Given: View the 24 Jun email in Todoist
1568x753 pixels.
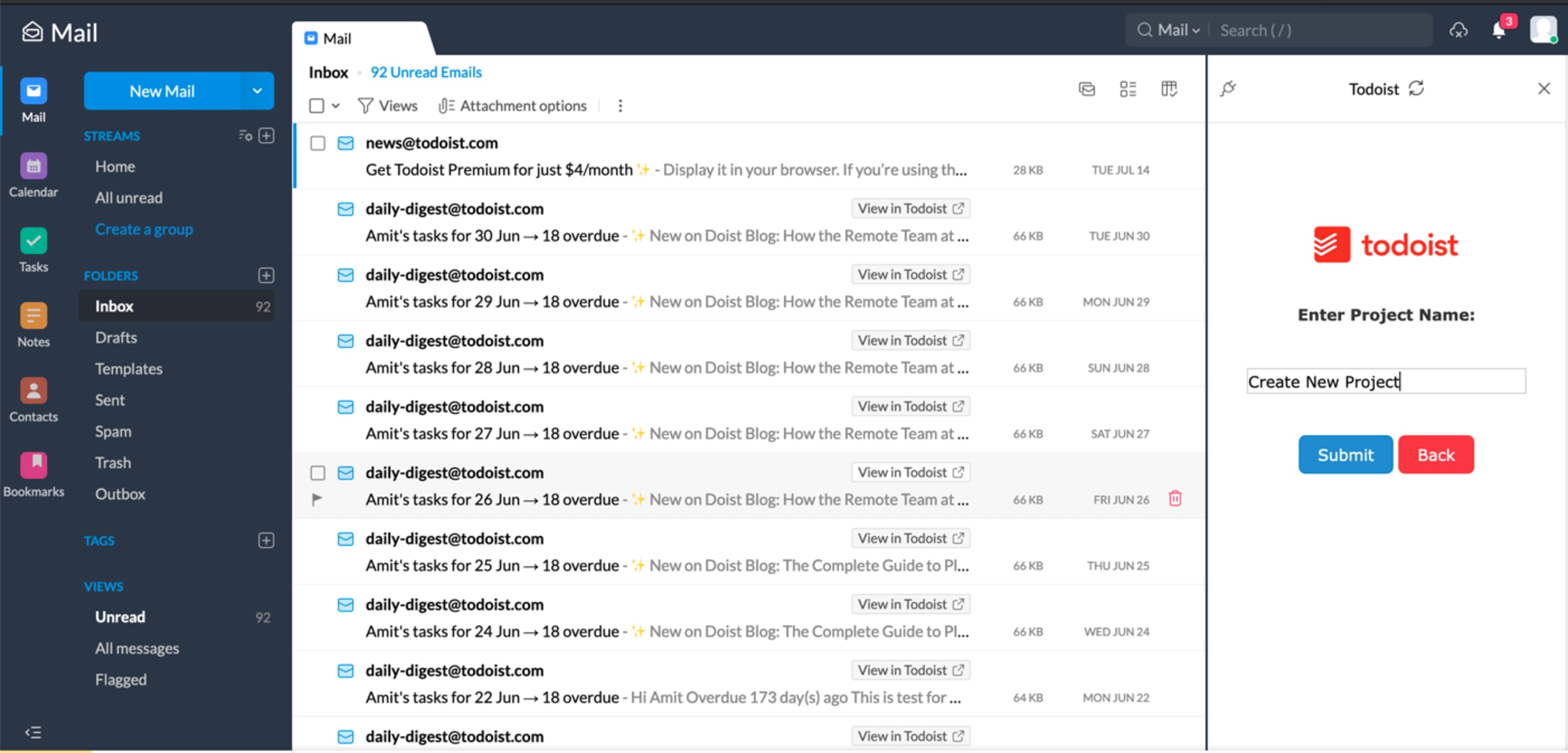Looking at the screenshot, I should (910, 604).
